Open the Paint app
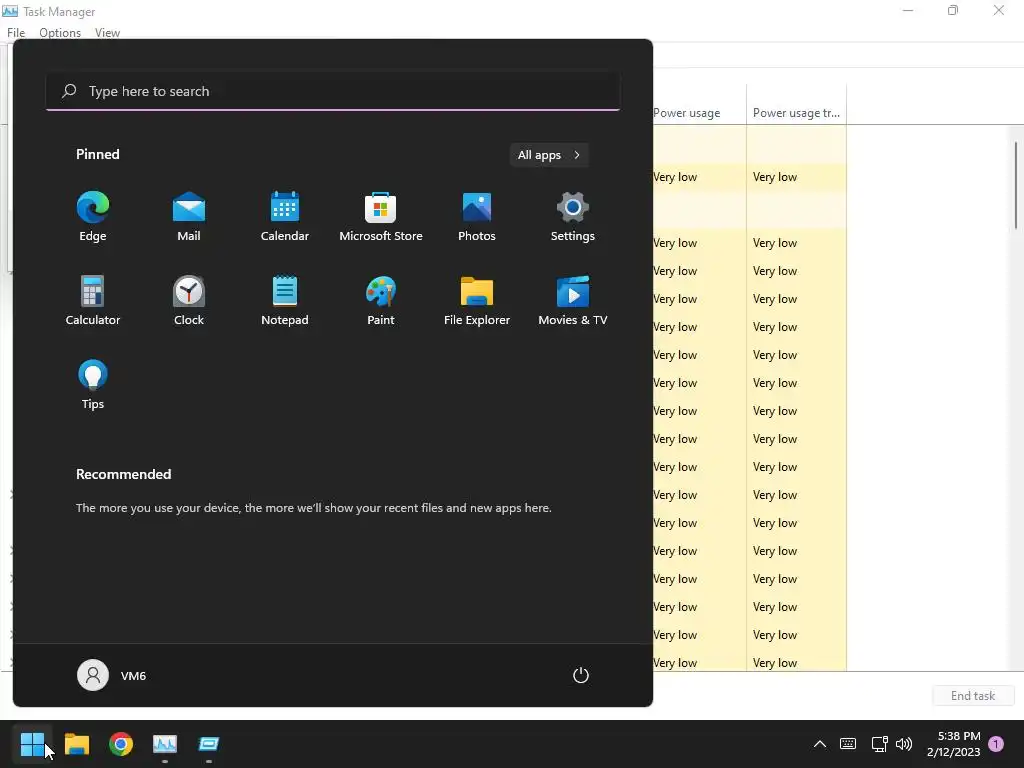The height and width of the screenshot is (768, 1024). [x=381, y=300]
